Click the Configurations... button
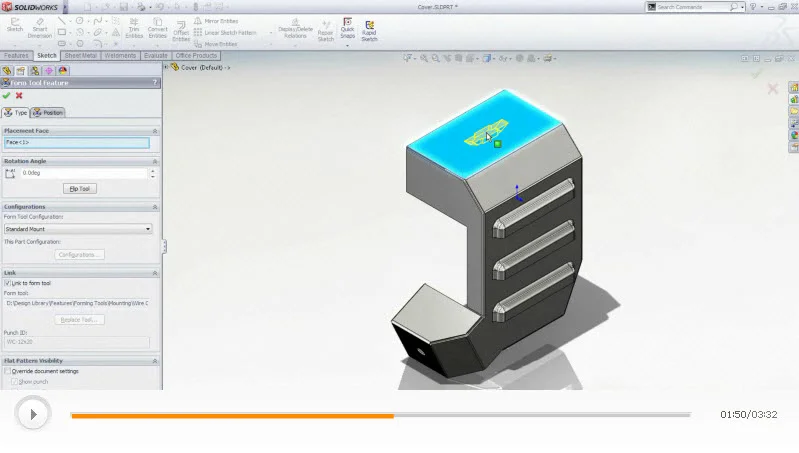The image size is (799, 453). tap(79, 254)
